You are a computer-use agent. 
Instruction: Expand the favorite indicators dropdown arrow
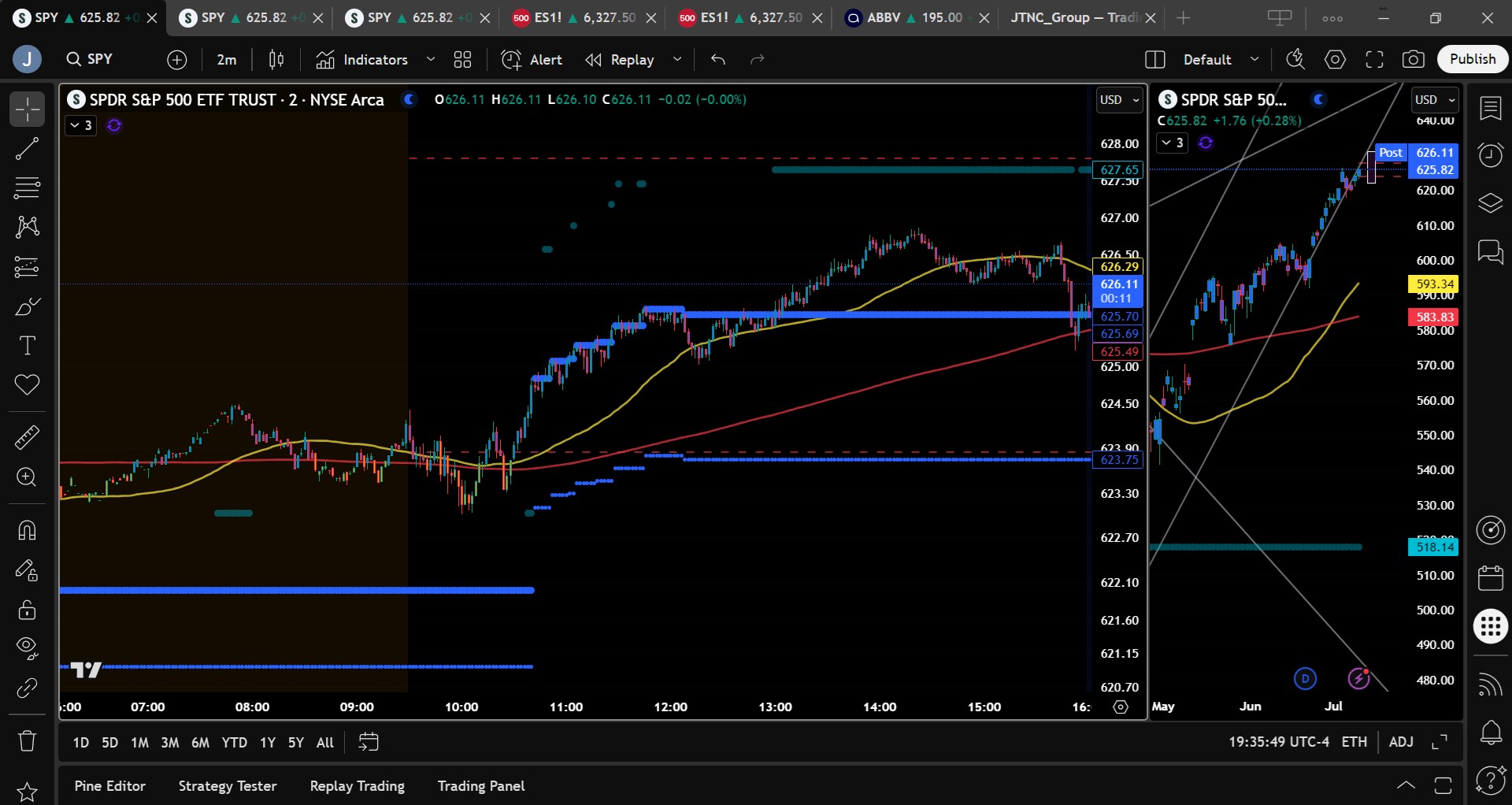click(x=431, y=59)
